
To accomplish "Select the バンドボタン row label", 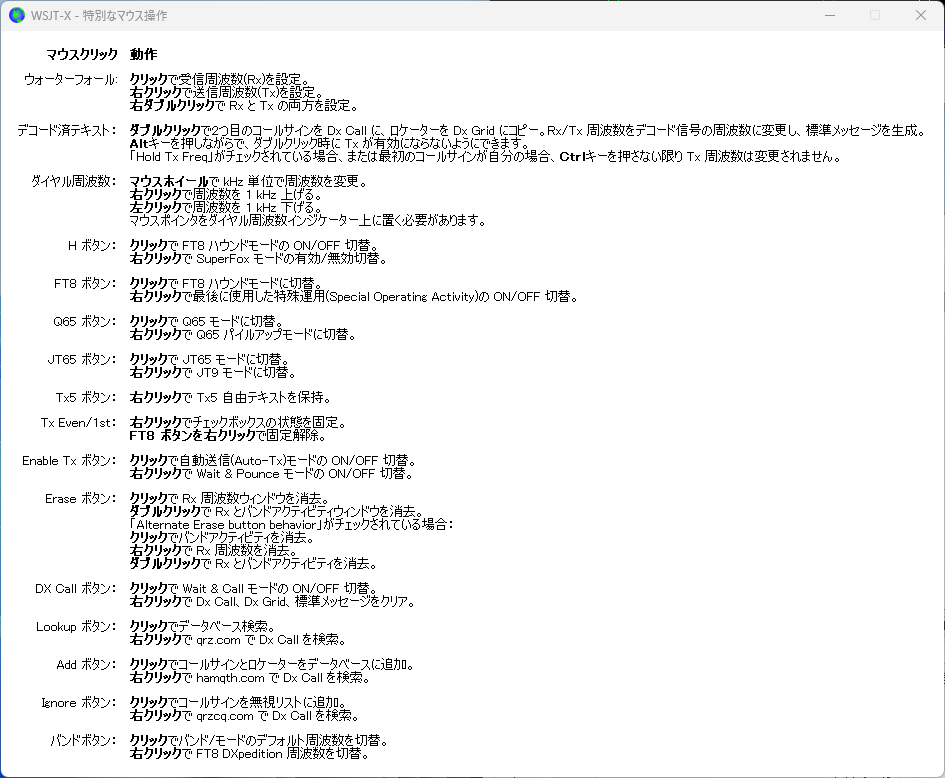I will [x=84, y=741].
